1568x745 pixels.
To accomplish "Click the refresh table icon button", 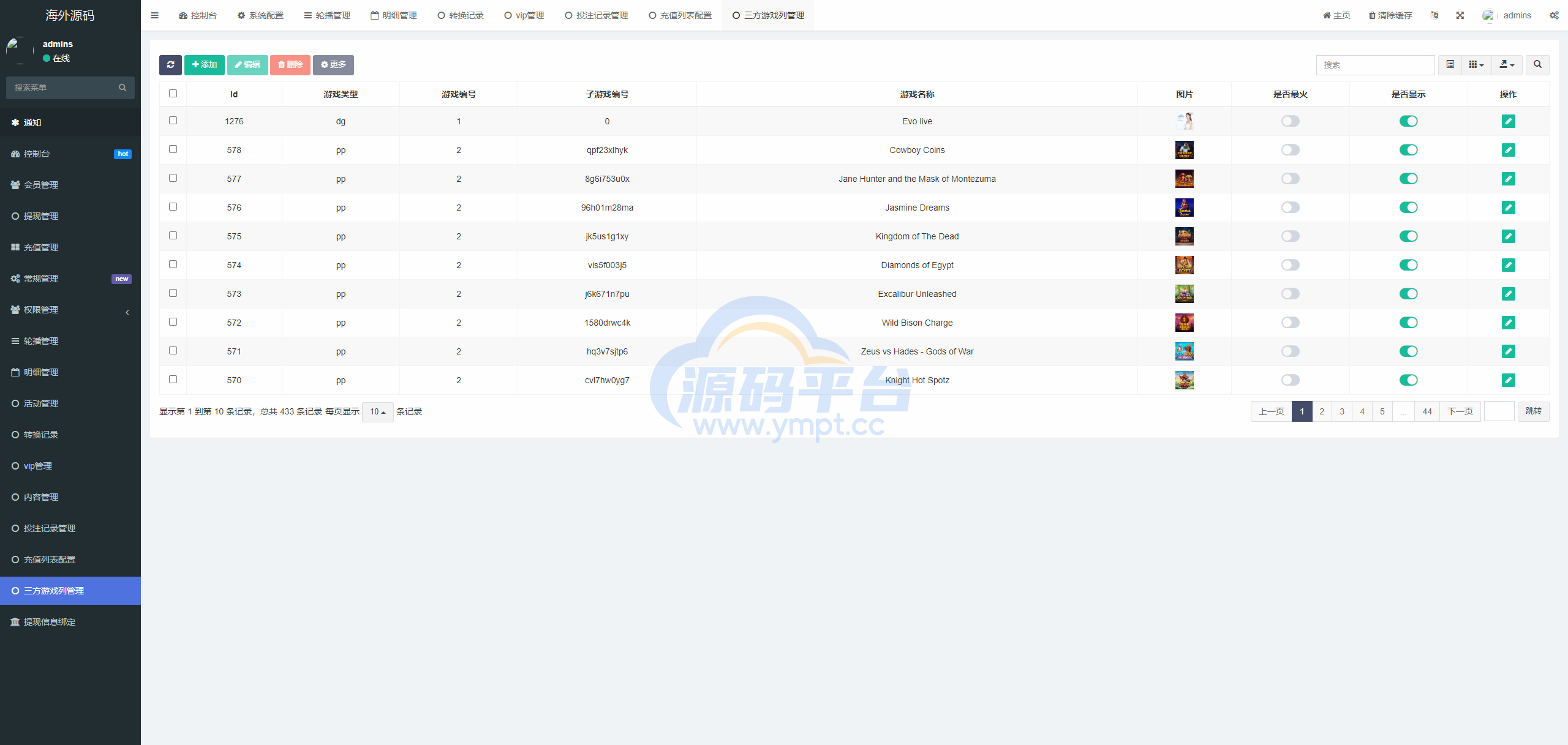I will coord(170,65).
